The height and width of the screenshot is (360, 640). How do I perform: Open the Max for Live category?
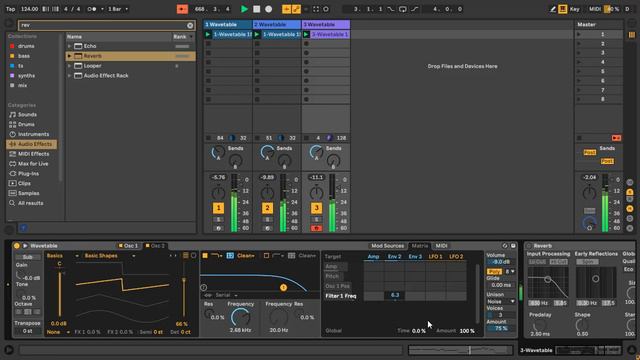[x=33, y=164]
